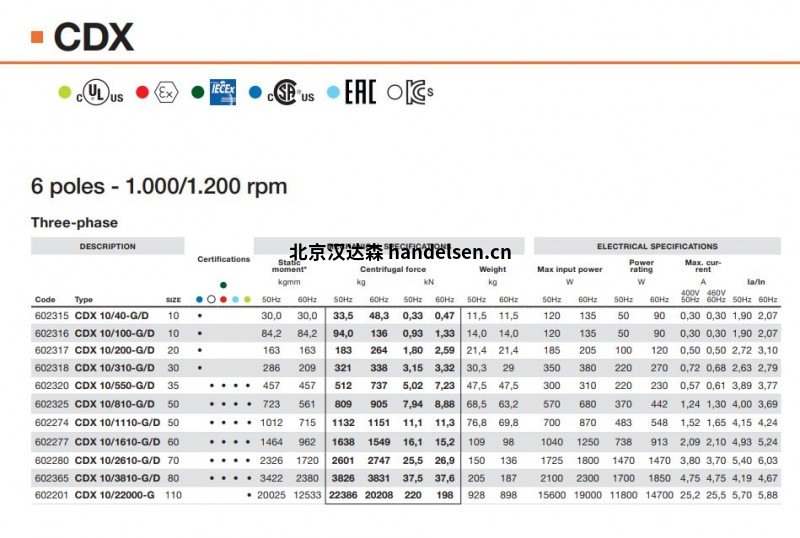800x538 pixels.
Task: Click type 'CDX 10/310-G/D'
Action: 114,368
